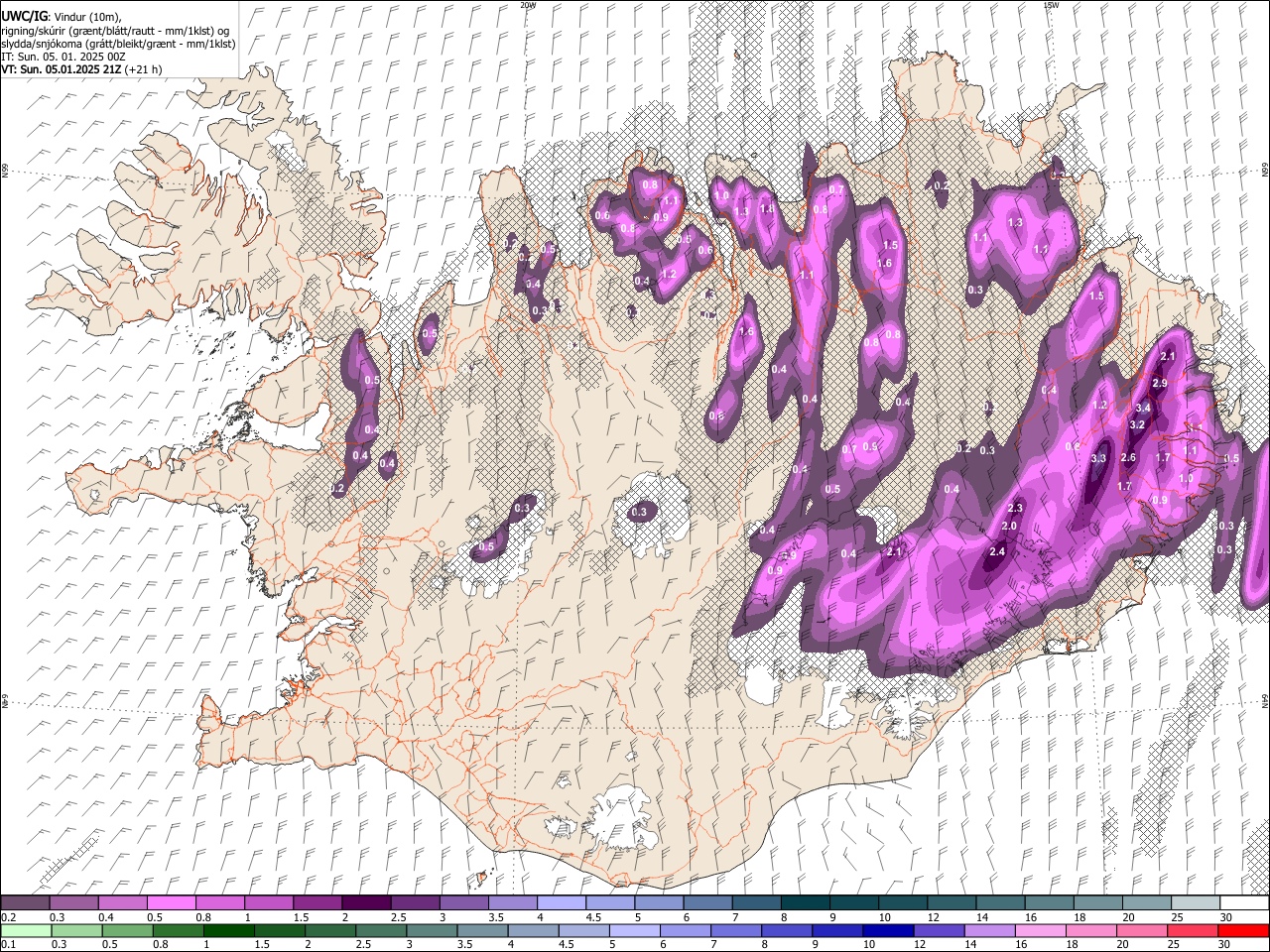Viewport: 1270px width, 952px height.
Task: Click the line beginning 'slydda/snjókoma' in the header
Action: click(118, 44)
